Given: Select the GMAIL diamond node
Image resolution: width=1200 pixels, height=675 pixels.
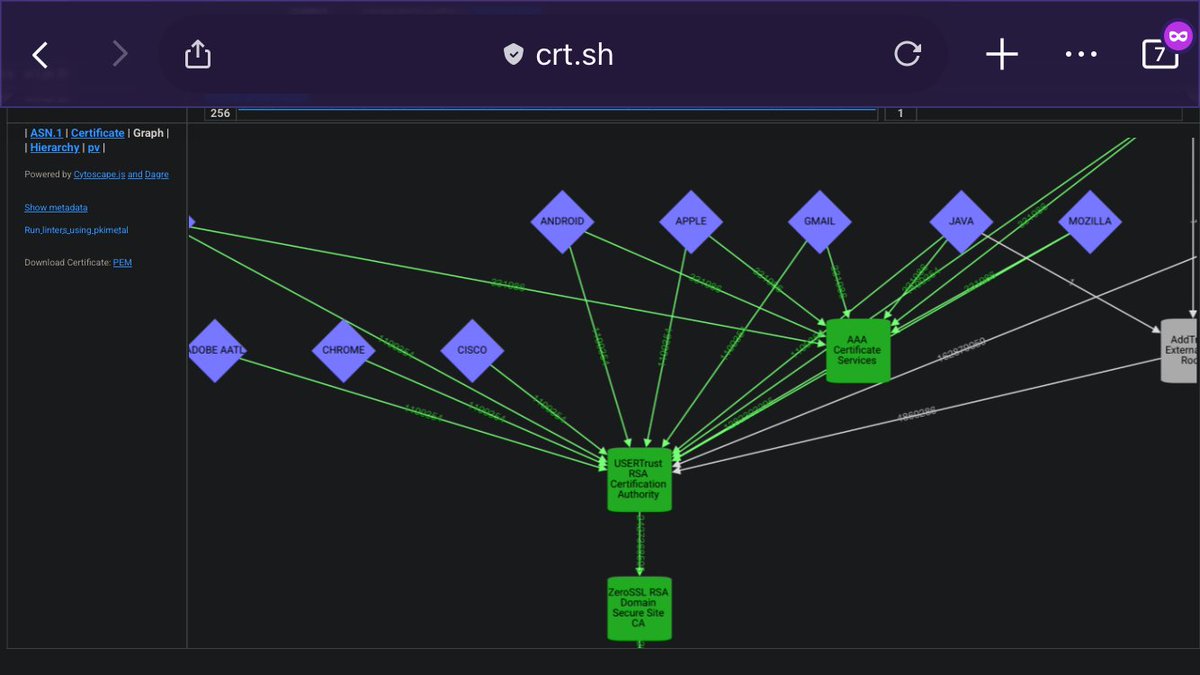Looking at the screenshot, I should click(x=820, y=221).
